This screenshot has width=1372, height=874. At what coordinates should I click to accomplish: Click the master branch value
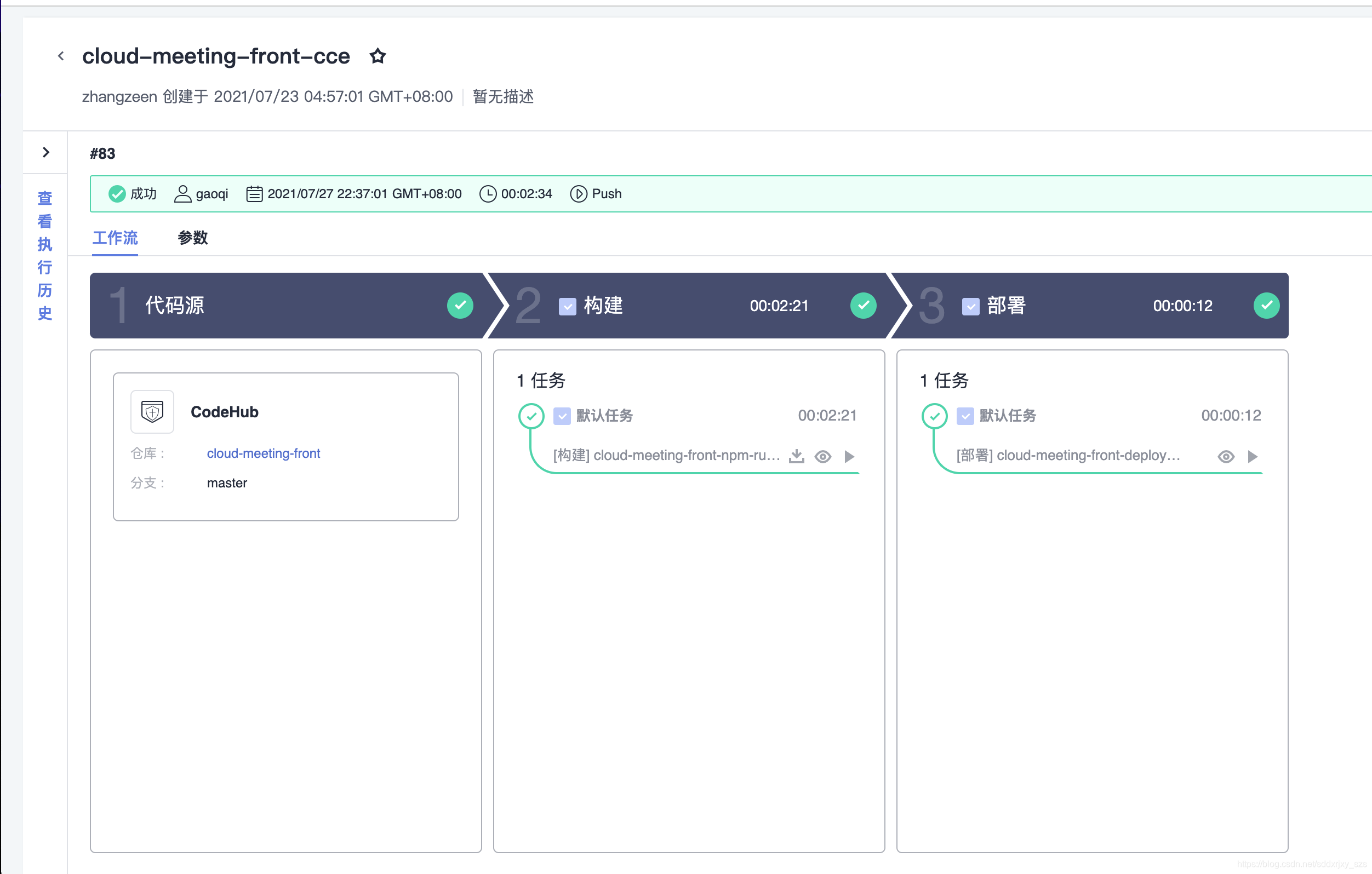pos(227,483)
